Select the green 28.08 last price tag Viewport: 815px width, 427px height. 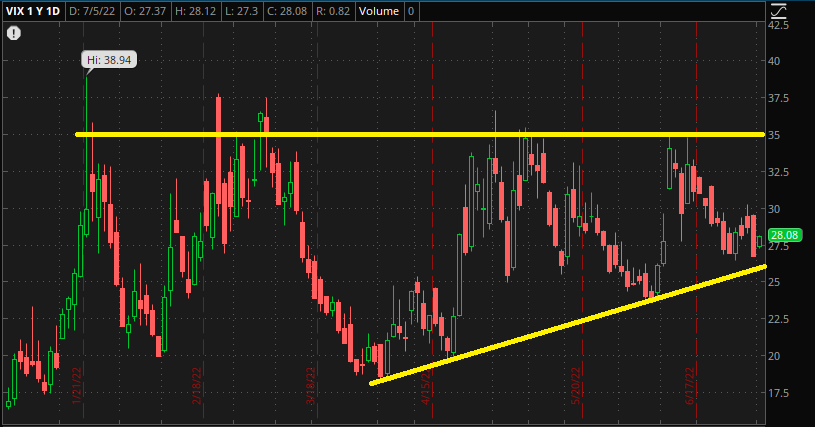tap(784, 235)
